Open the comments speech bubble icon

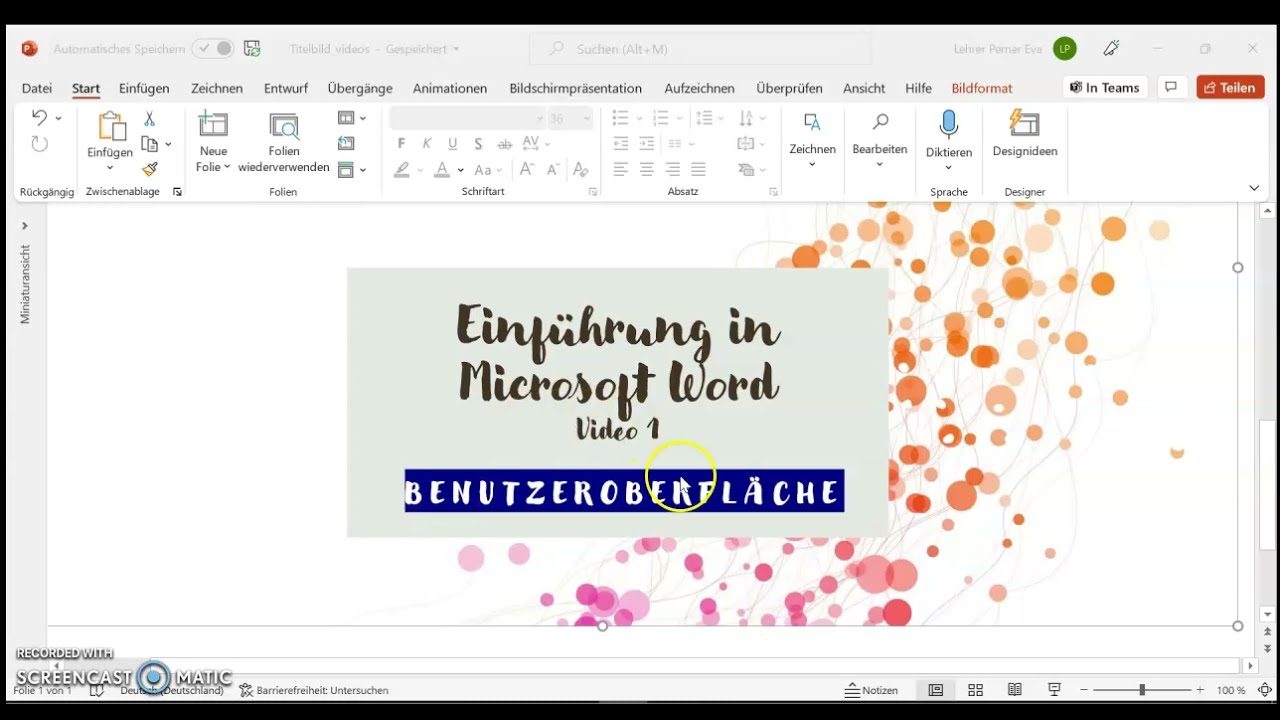[1171, 87]
